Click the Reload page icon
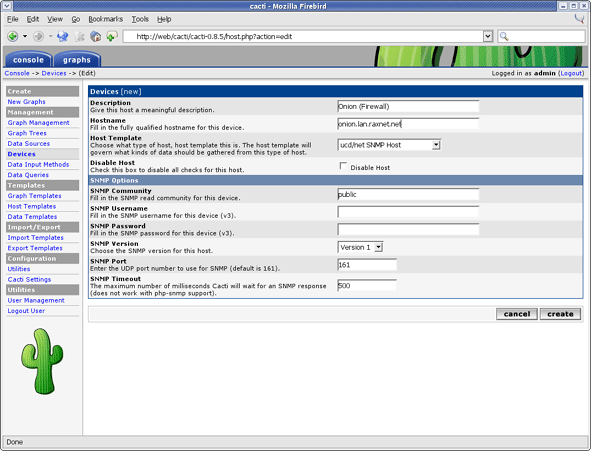The image size is (591, 451). [63, 37]
